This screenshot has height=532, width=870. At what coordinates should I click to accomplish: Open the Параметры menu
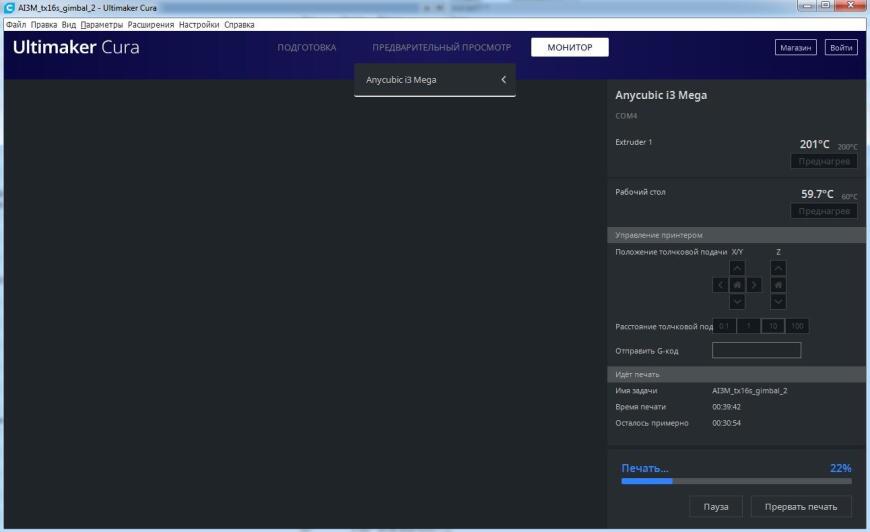point(102,24)
